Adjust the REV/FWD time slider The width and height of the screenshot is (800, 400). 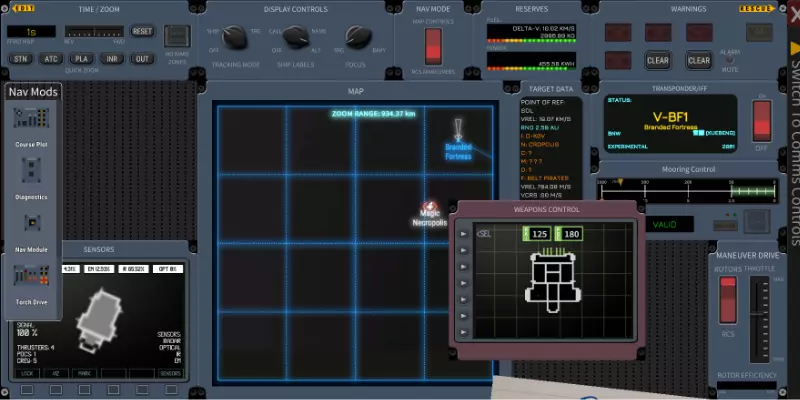[x=94, y=32]
